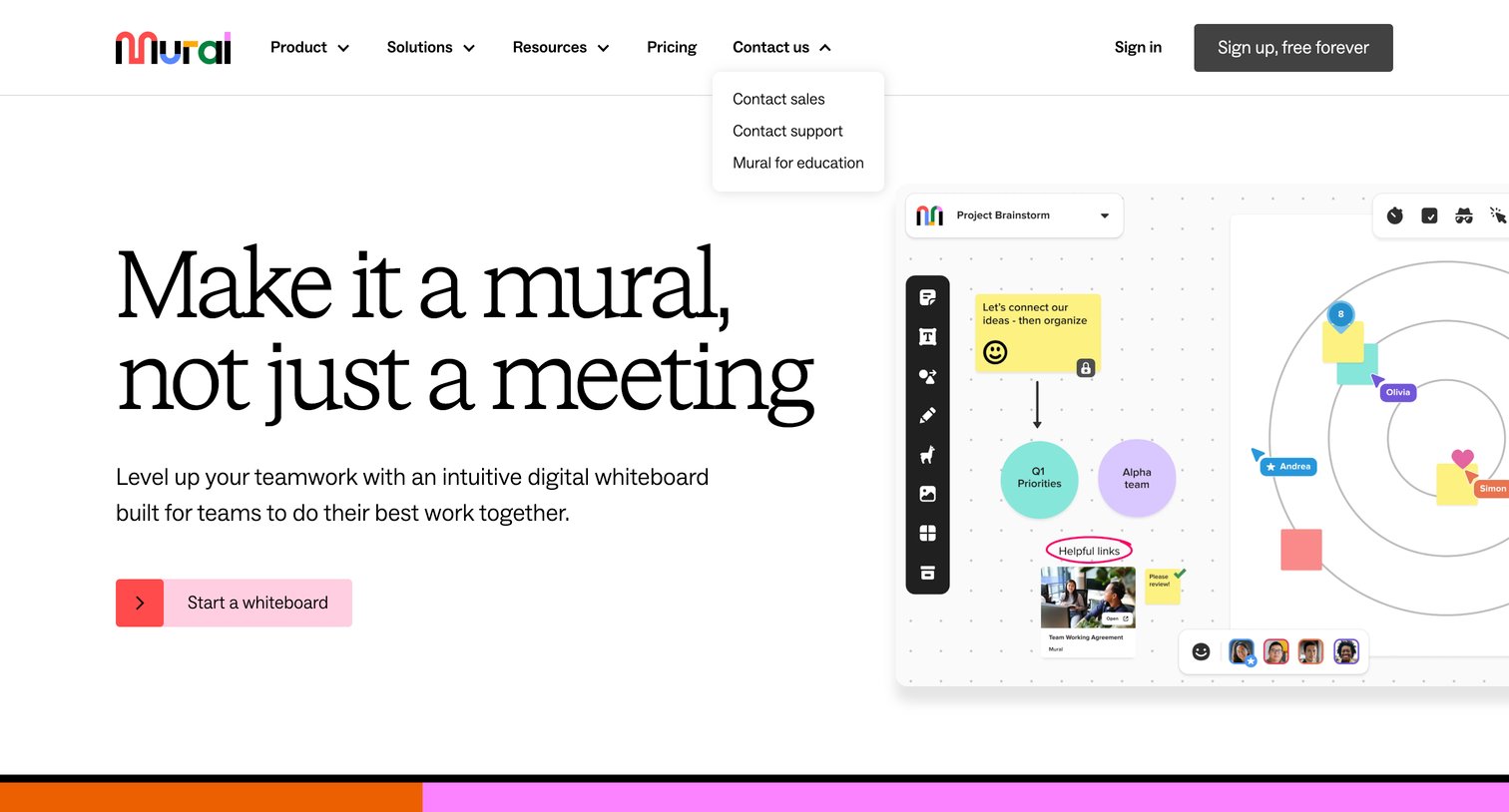The height and width of the screenshot is (812, 1509).
Task: Click the fourth avatar with purple border
Action: (x=1346, y=651)
